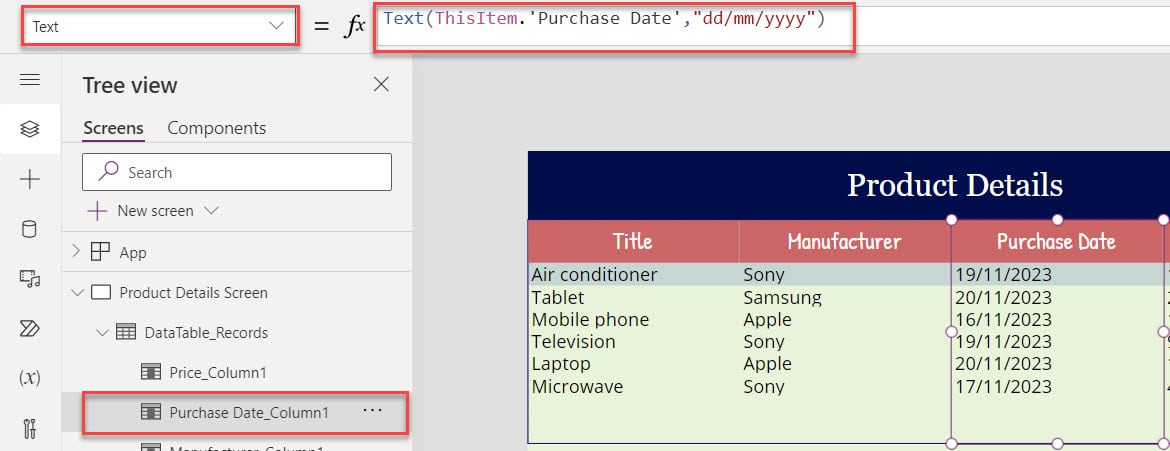Click the tree view Search box

coord(237,172)
